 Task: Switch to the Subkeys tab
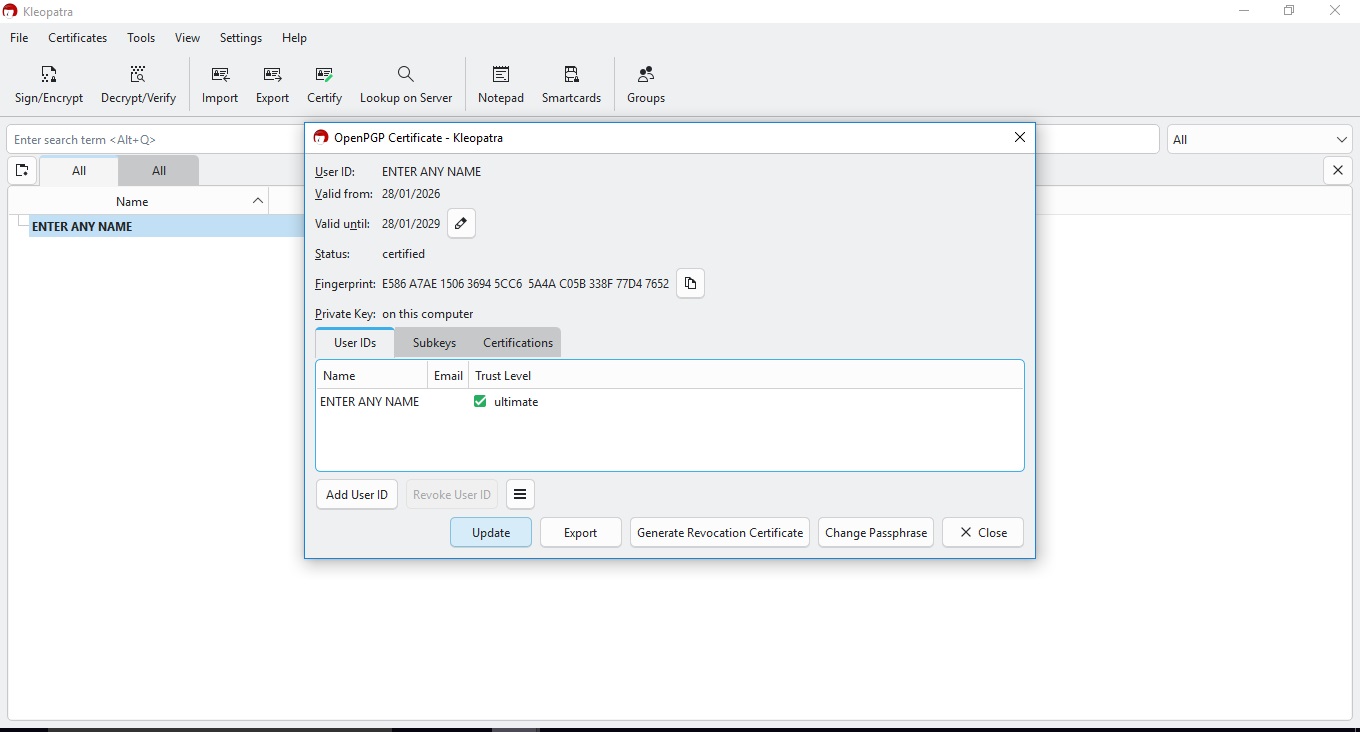434,343
